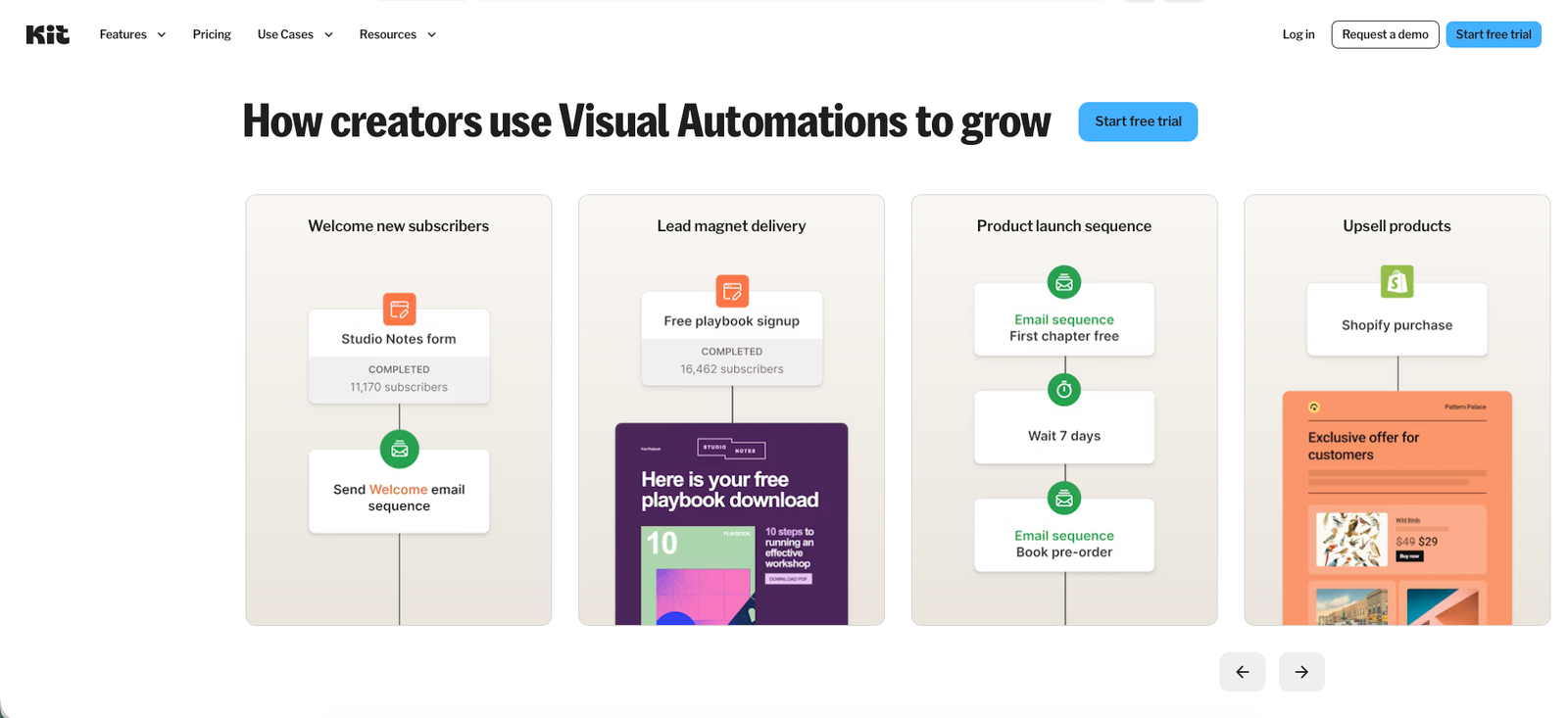The image size is (1568, 718).
Task: Click the green email icon above Send Welcome email sequence
Action: 399,450
